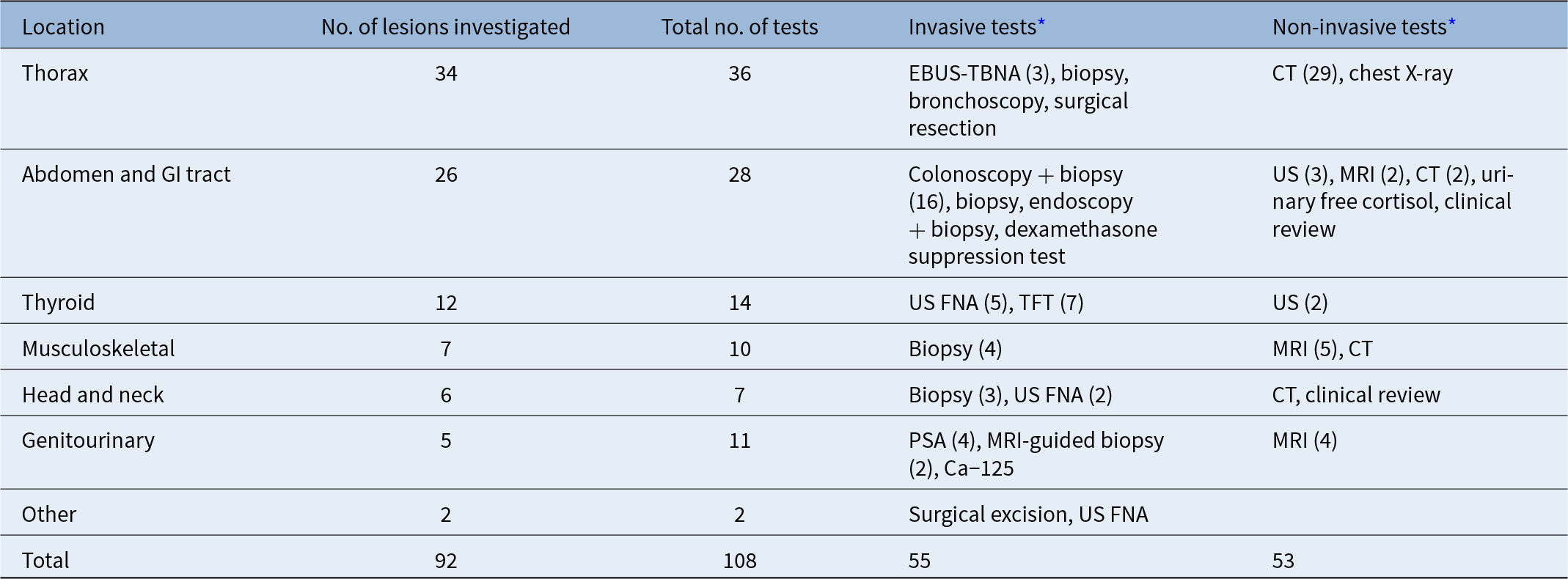Click the US FNA (5), TFT (7) cell

[x=995, y=303]
